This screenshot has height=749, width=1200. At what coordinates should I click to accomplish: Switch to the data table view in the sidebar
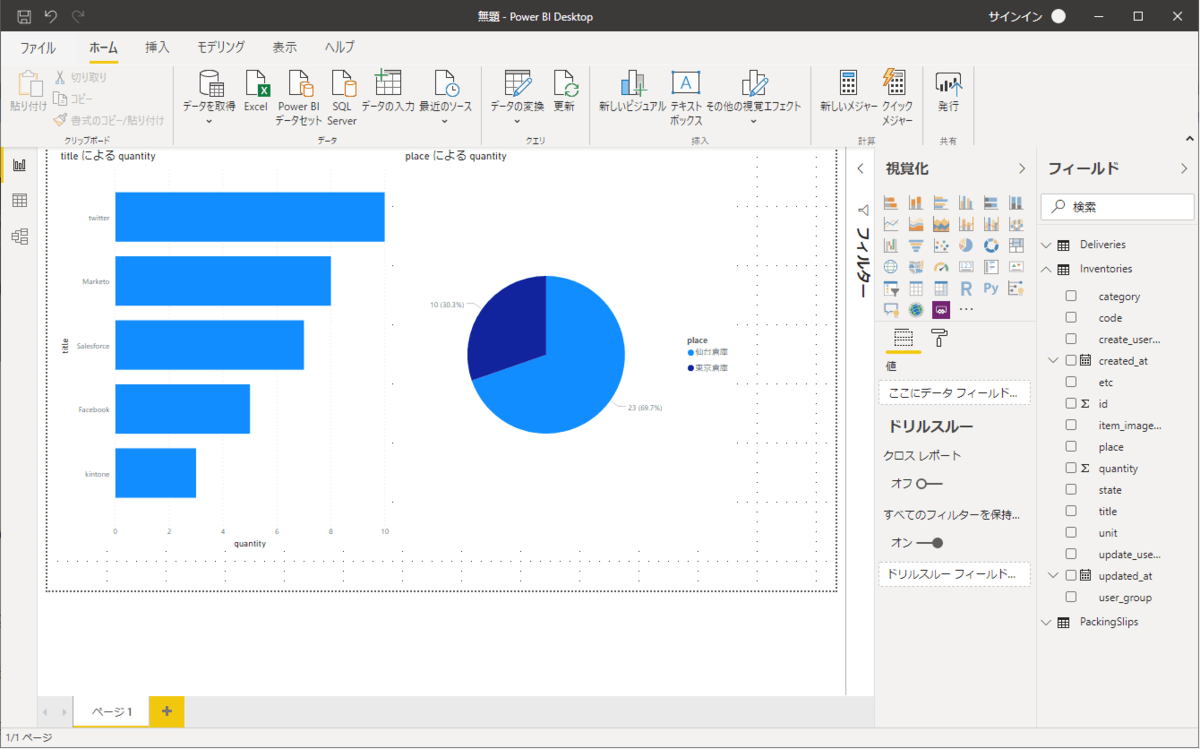pos(19,201)
